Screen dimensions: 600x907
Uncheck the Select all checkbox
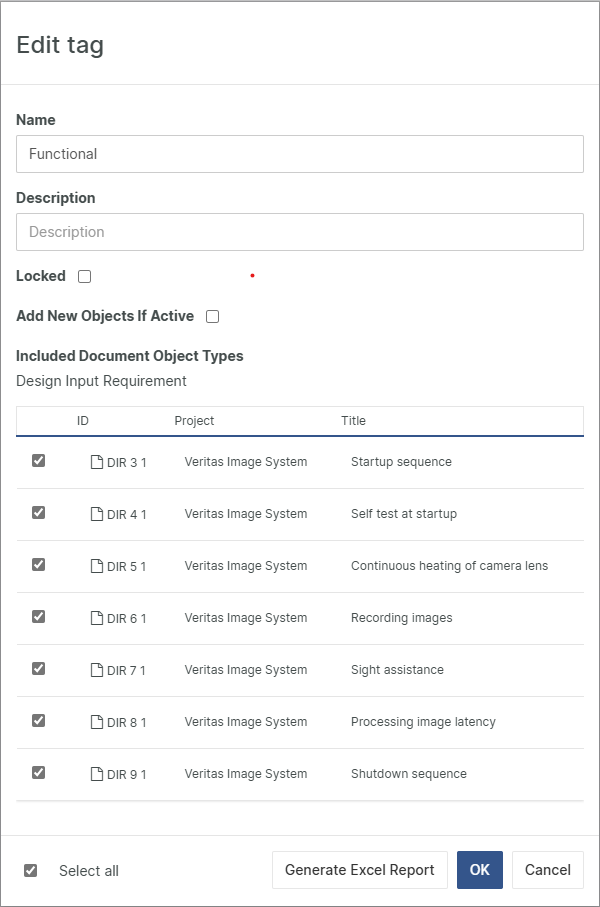(31, 870)
